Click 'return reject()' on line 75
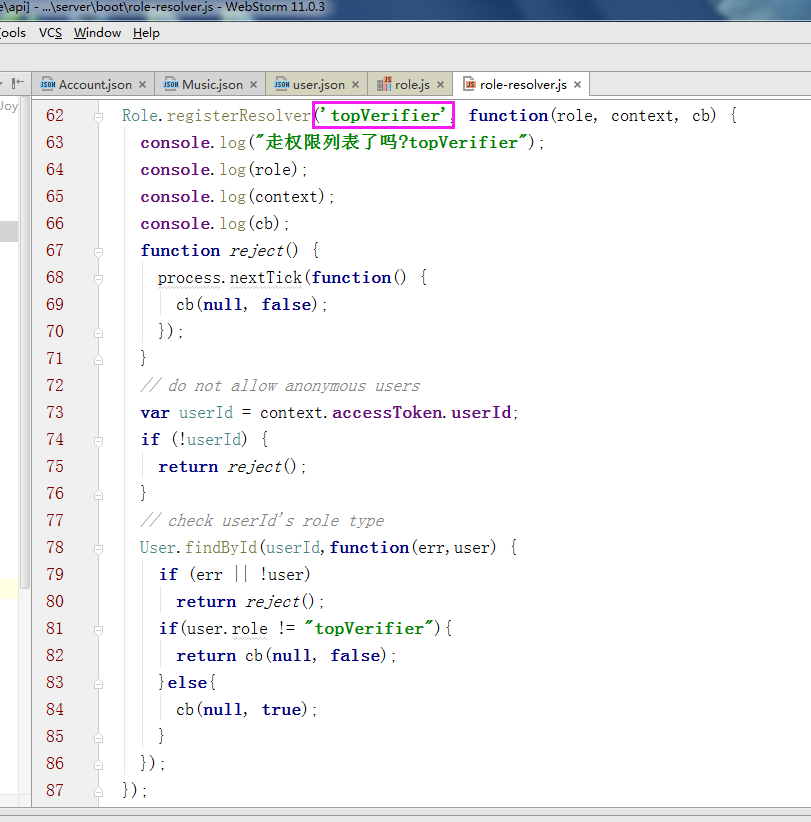The height and width of the screenshot is (822, 811). click(x=232, y=467)
